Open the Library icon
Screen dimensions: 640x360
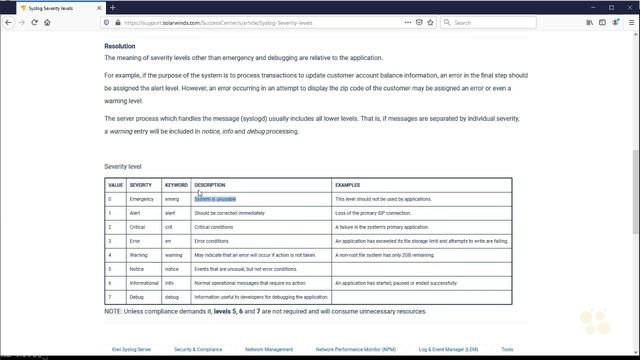(x=589, y=23)
